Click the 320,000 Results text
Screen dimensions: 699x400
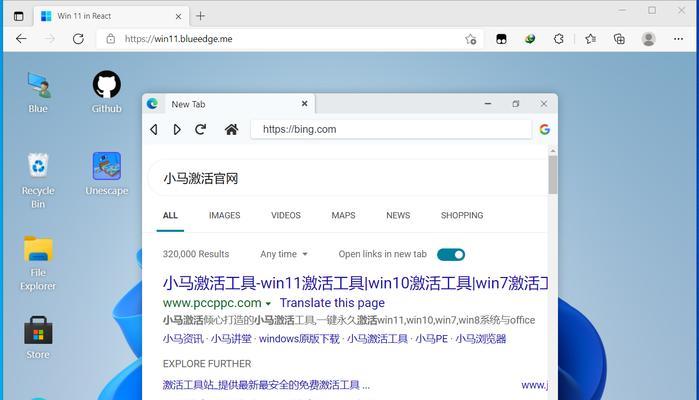[196, 254]
